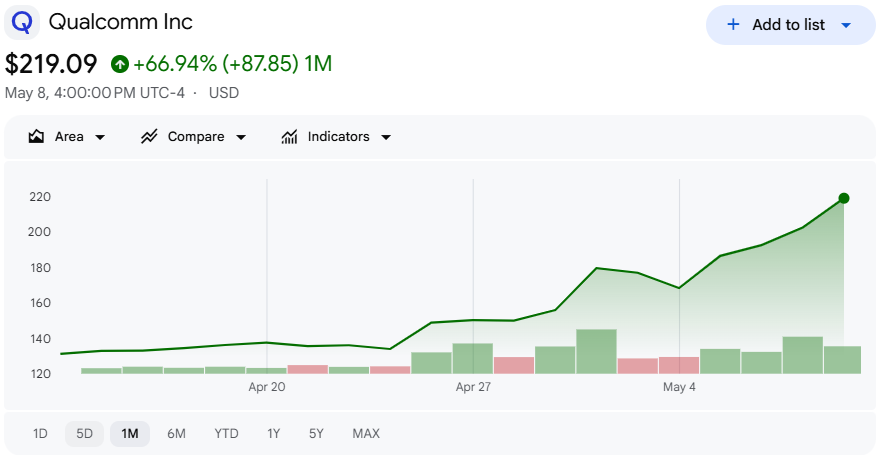Click the May 8, 4:00:00 PM UTC-4 timestamp
This screenshot has width=879, height=455.
click(95, 92)
